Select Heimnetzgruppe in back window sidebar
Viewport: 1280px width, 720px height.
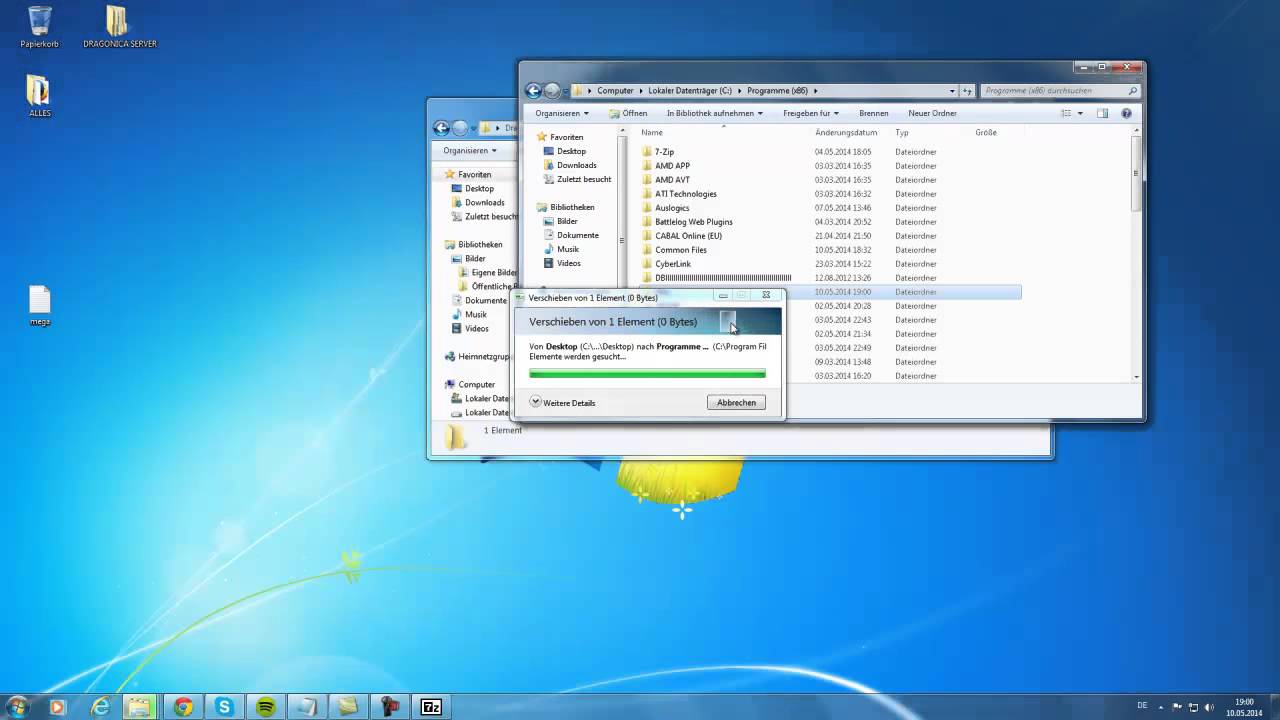[x=484, y=356]
